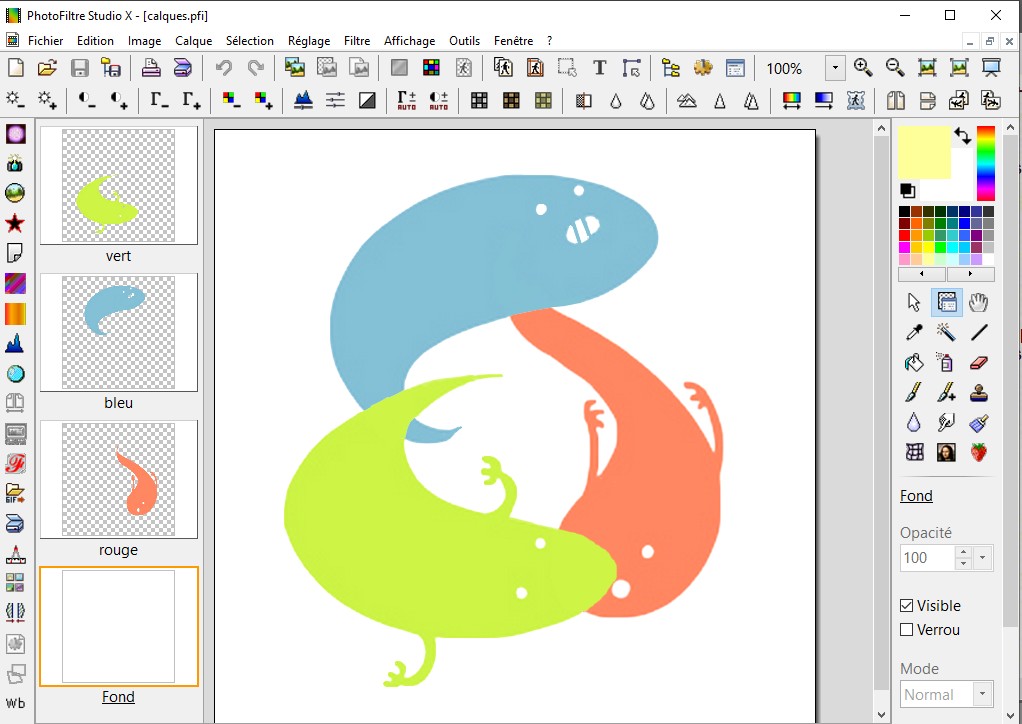Swap foreground and background colors
Screen dimensions: 1022x724
tap(963, 136)
